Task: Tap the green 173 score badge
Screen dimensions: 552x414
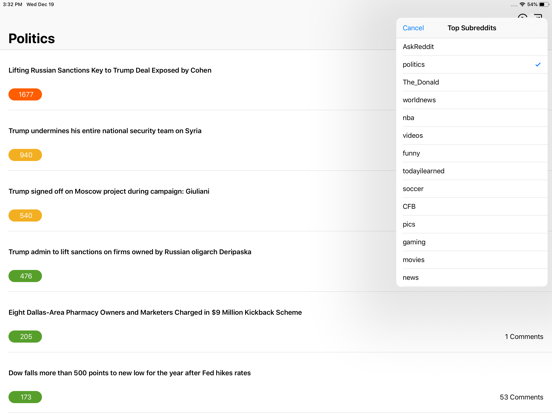Action: coord(25,397)
